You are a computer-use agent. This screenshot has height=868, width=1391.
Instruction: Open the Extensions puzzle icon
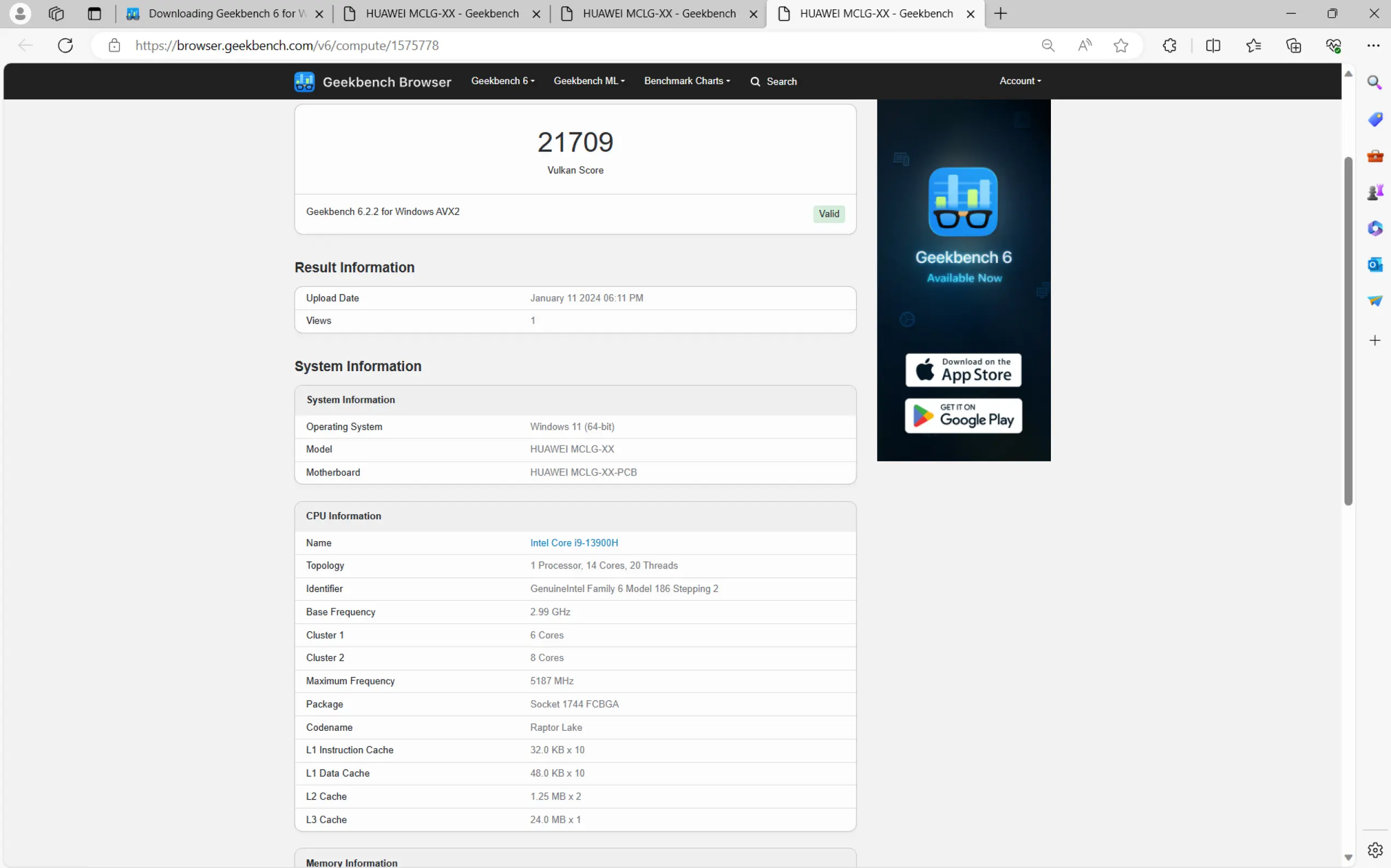pyautogui.click(x=1170, y=45)
